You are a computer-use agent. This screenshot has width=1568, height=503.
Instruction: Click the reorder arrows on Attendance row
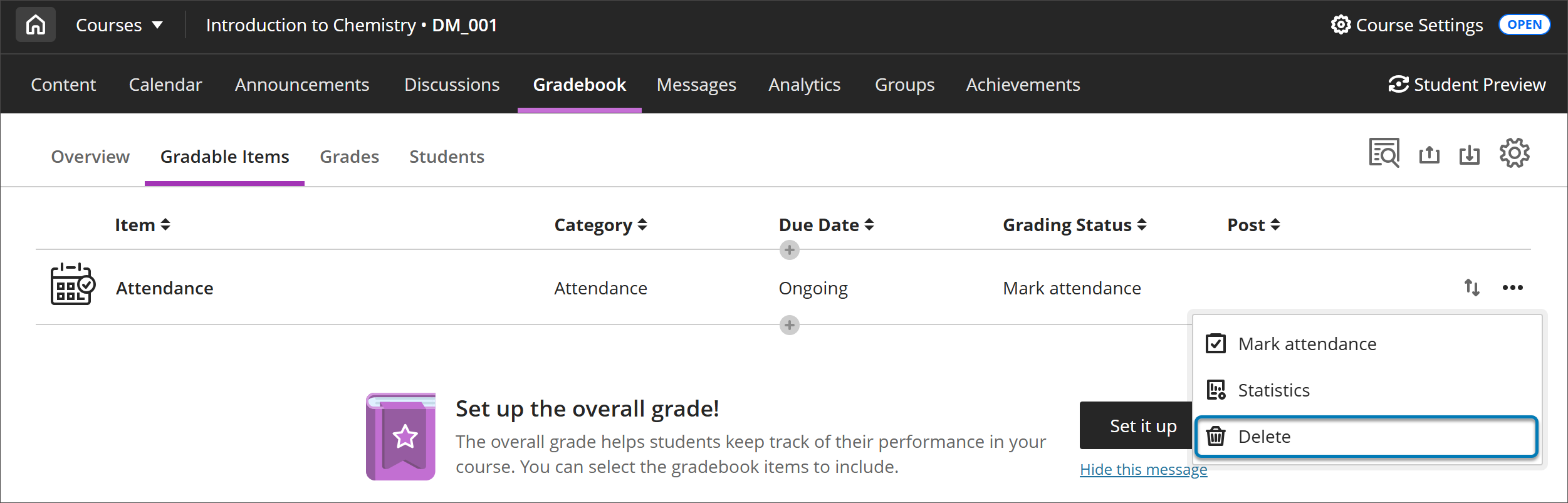point(1471,288)
